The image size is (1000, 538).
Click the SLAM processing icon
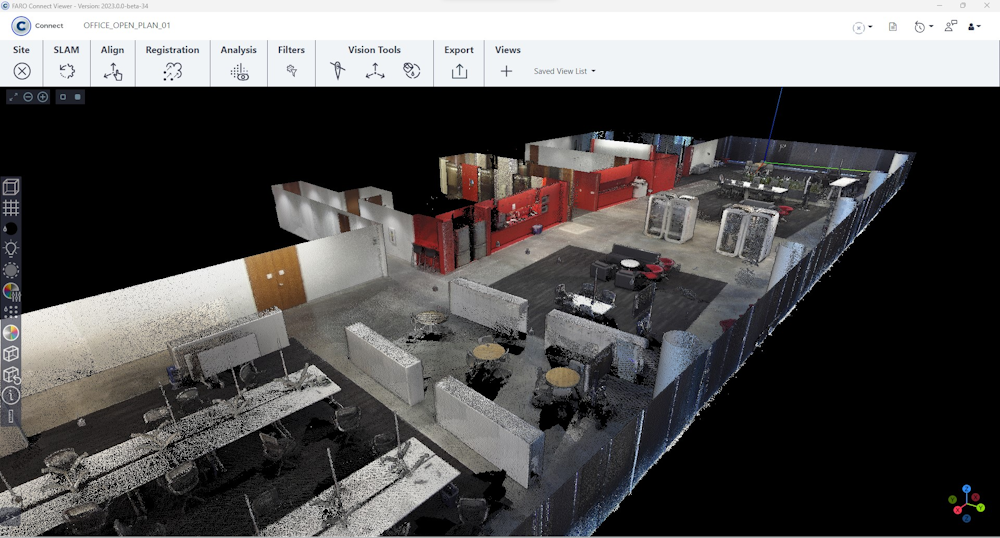pos(67,71)
